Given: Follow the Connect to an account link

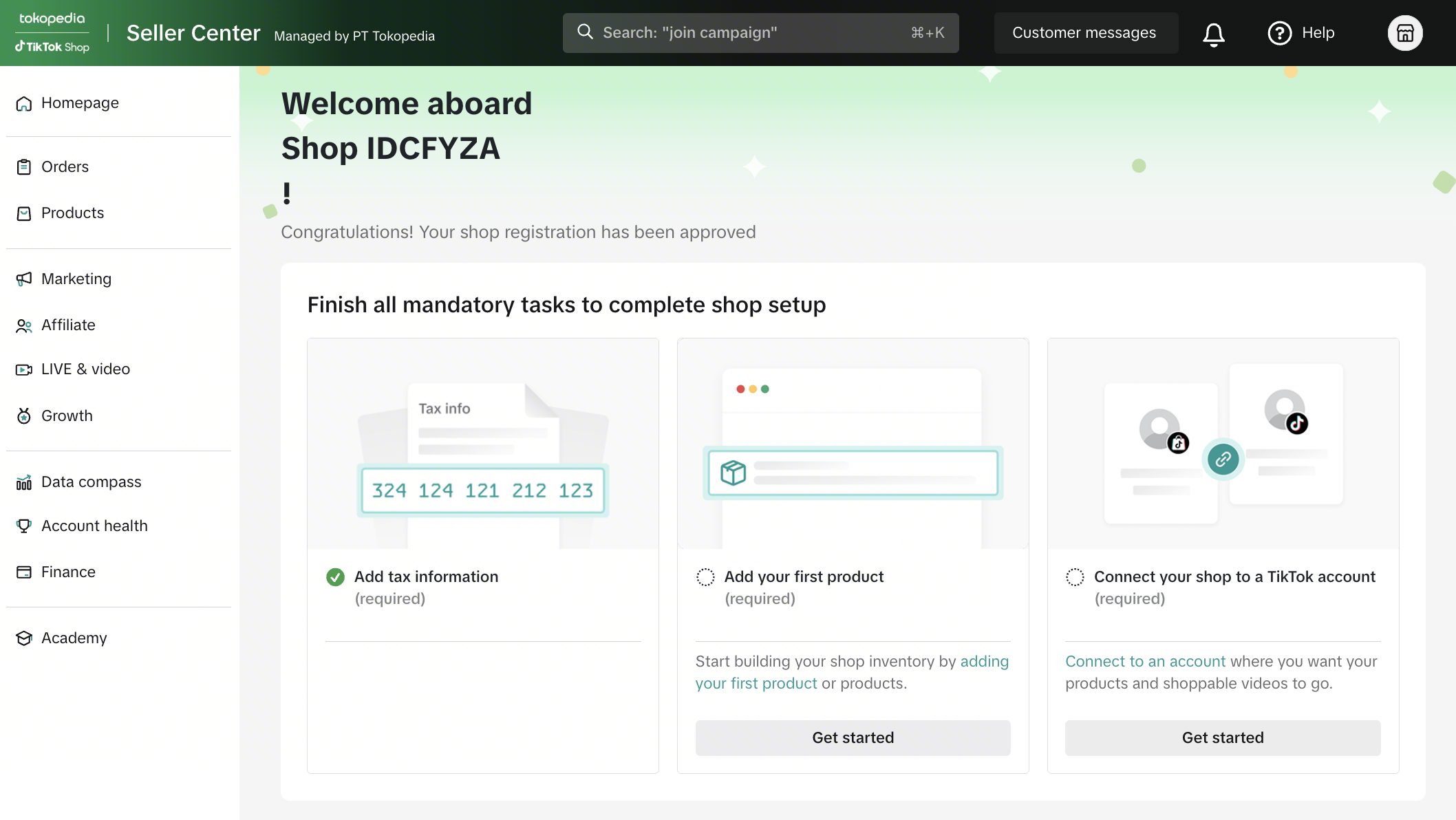Looking at the screenshot, I should click(1145, 661).
